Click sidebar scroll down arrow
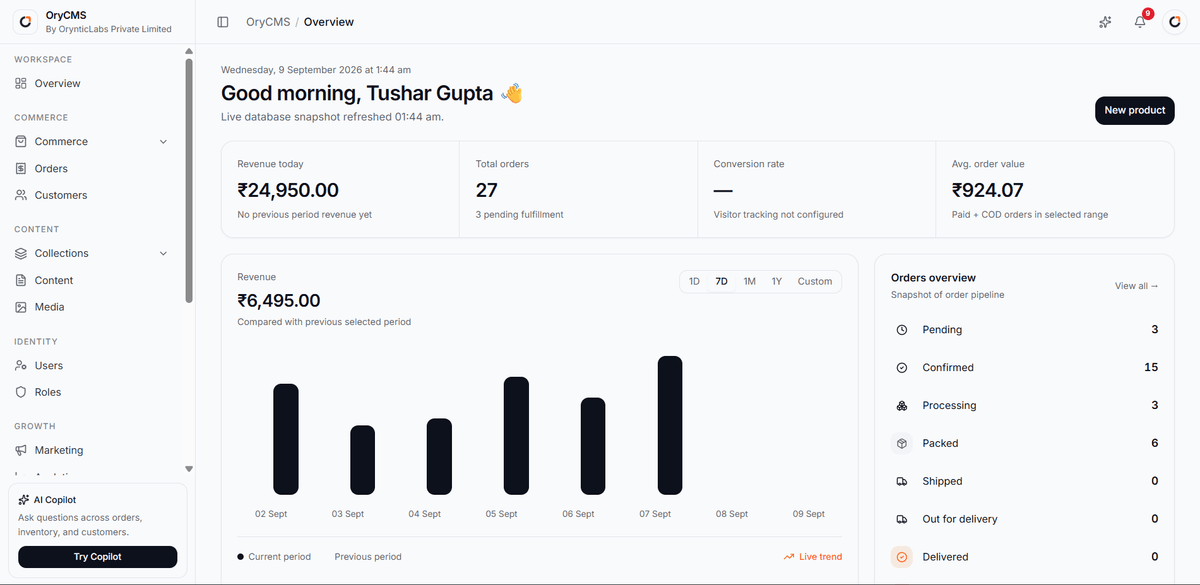The width and height of the screenshot is (1200, 585). click(189, 469)
